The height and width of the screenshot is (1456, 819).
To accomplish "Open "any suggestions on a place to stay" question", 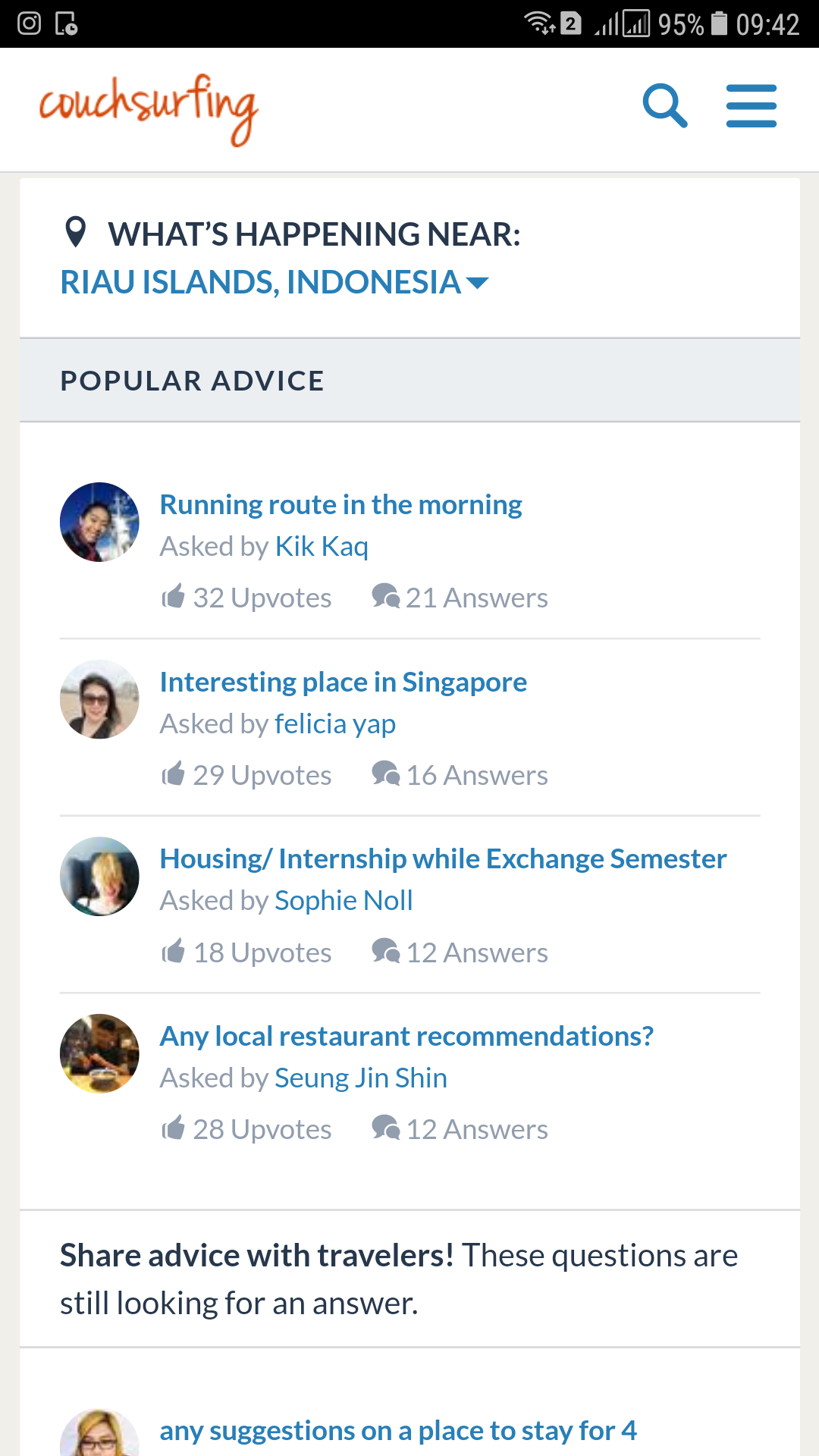I will click(x=397, y=1431).
